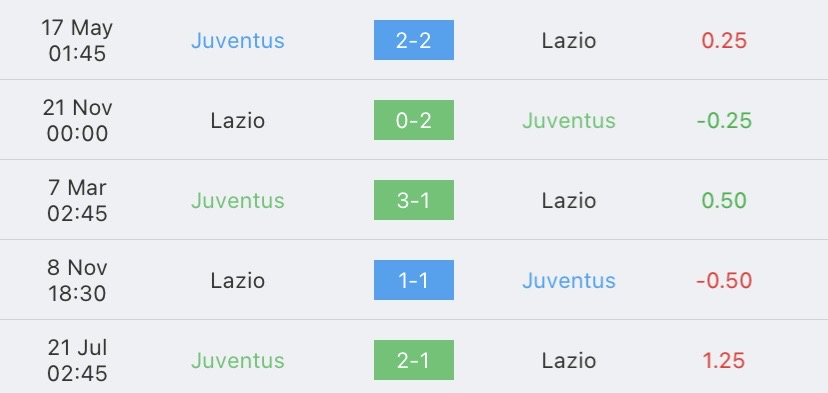Viewport: 828px width, 393px height.
Task: Click the red -0.50 handicap value
Action: [724, 280]
